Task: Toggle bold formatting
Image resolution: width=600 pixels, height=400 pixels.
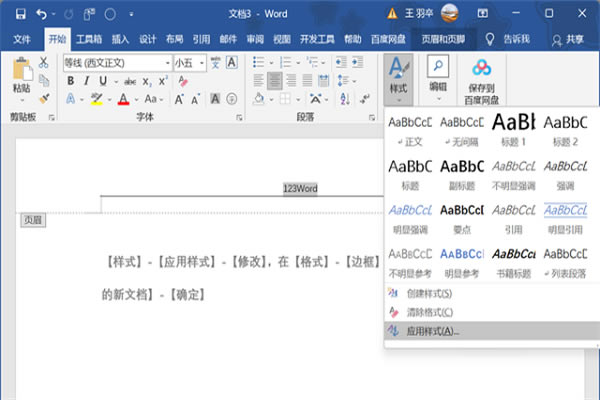Action: [70, 81]
